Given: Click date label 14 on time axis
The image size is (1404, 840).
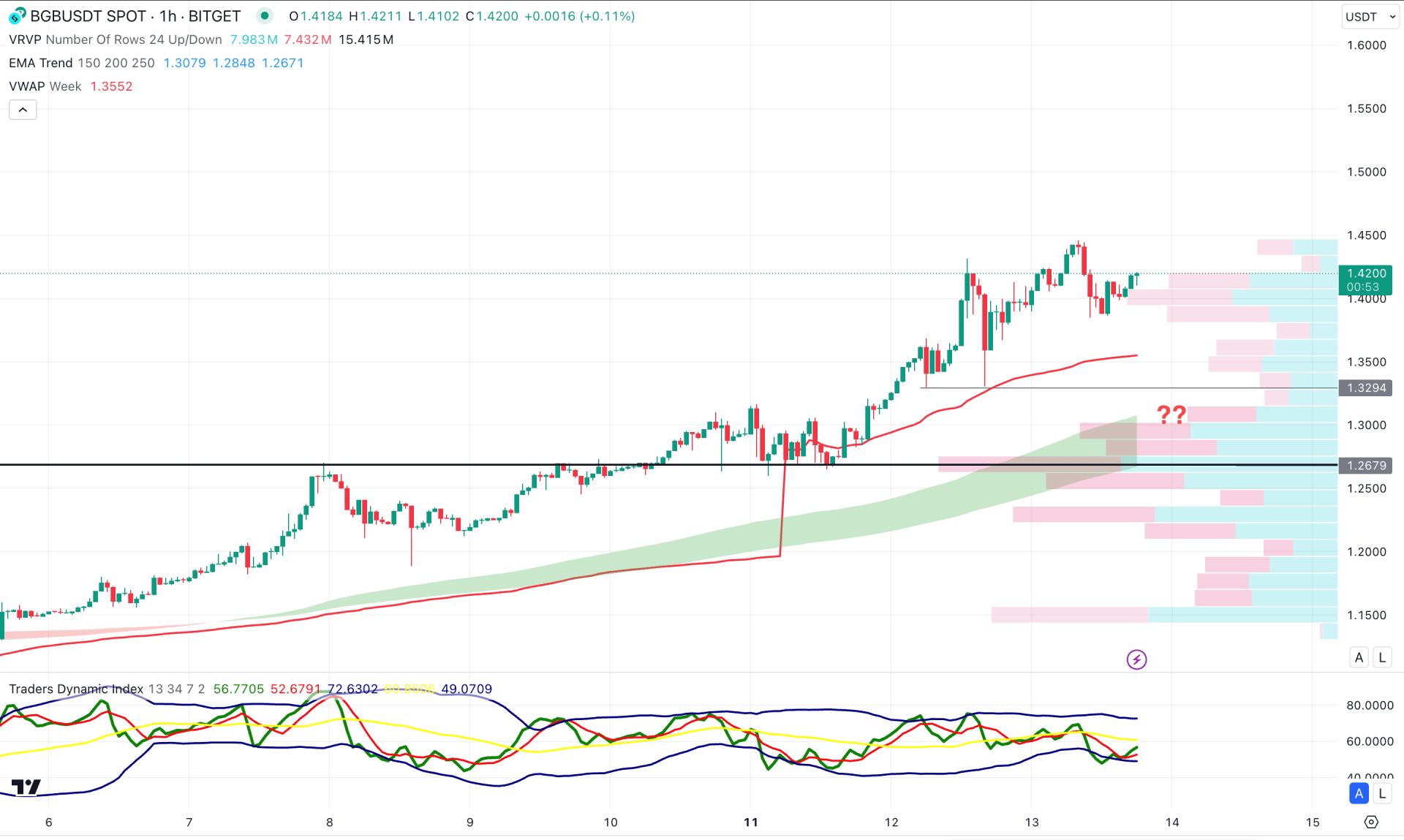Looking at the screenshot, I should pos(1172,822).
